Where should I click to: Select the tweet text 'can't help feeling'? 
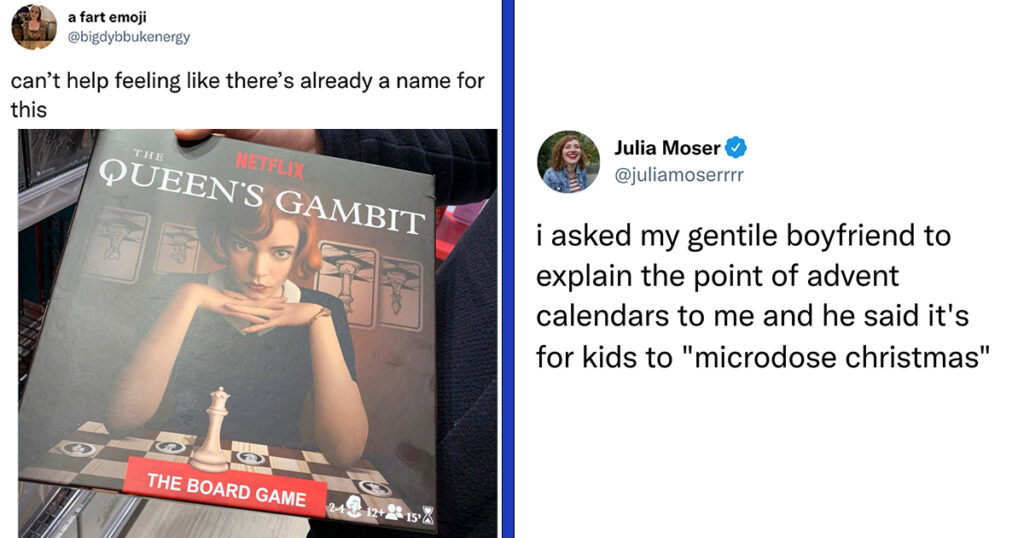click(247, 95)
